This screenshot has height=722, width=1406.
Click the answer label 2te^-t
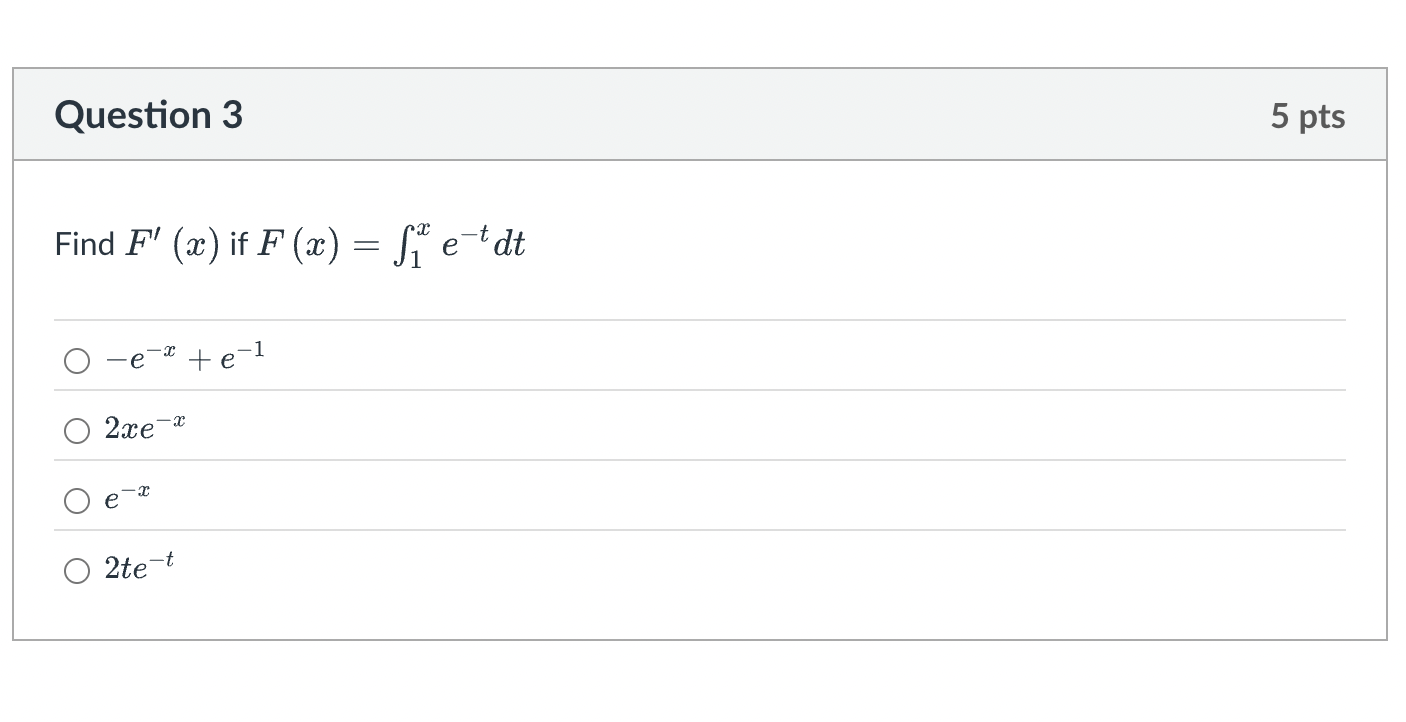coord(140,569)
